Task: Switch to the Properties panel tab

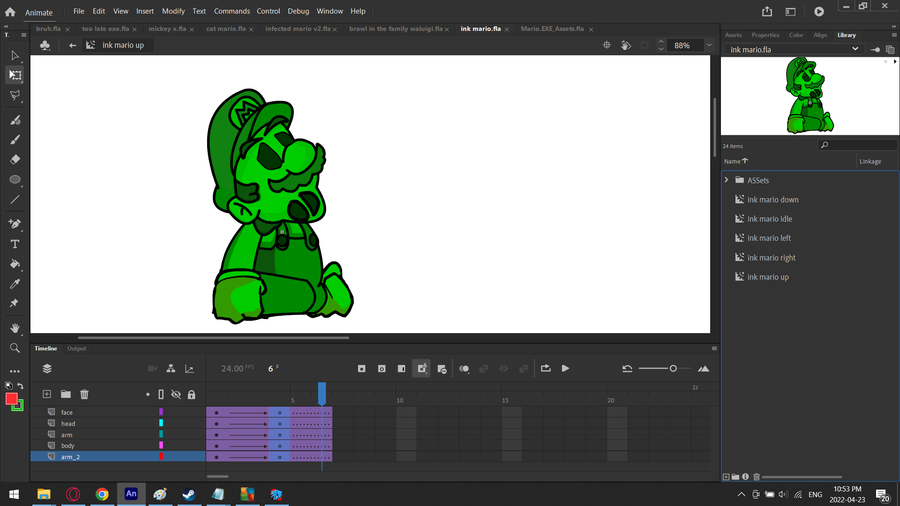Action: click(765, 35)
